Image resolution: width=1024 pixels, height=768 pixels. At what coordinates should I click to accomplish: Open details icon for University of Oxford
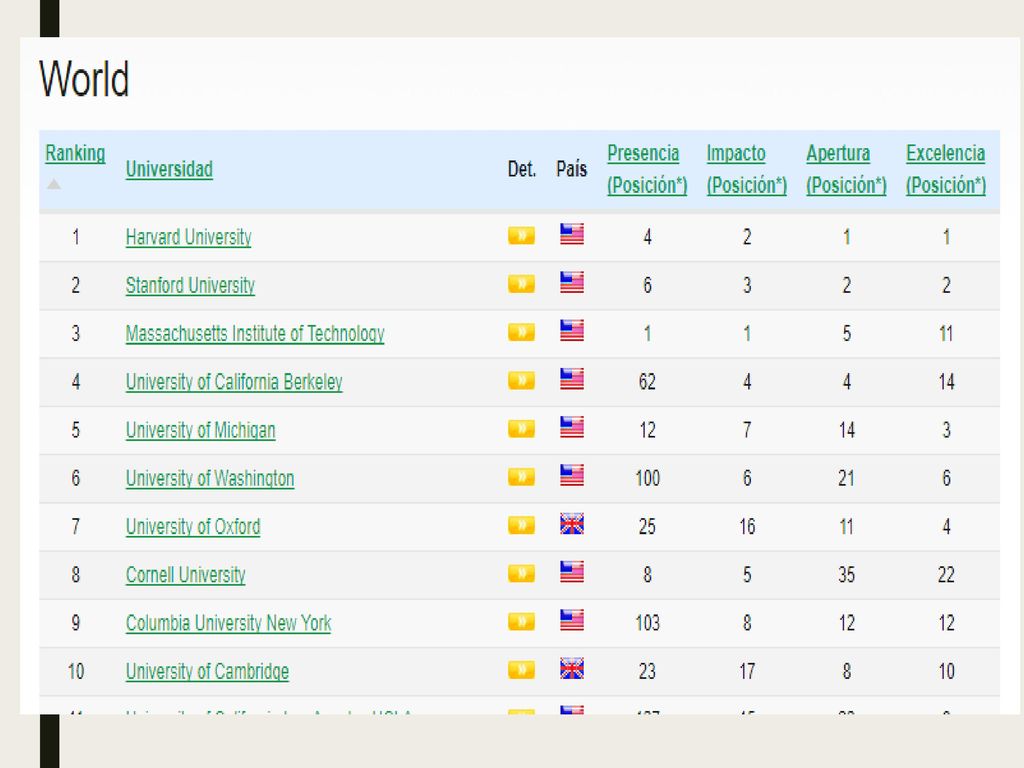(521, 525)
